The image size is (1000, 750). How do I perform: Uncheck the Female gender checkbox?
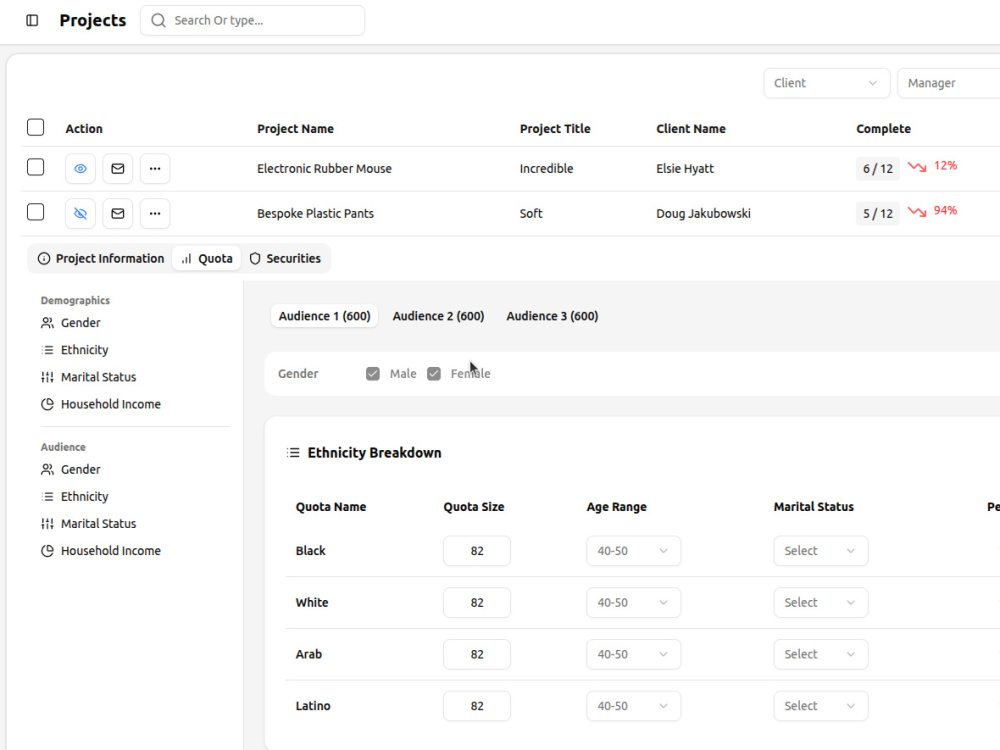tap(434, 374)
